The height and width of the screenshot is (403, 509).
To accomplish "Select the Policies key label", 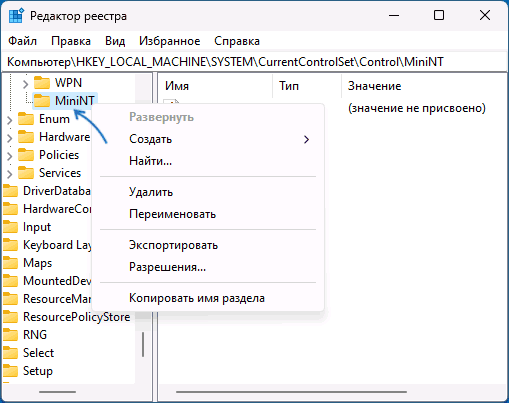I will (59, 155).
